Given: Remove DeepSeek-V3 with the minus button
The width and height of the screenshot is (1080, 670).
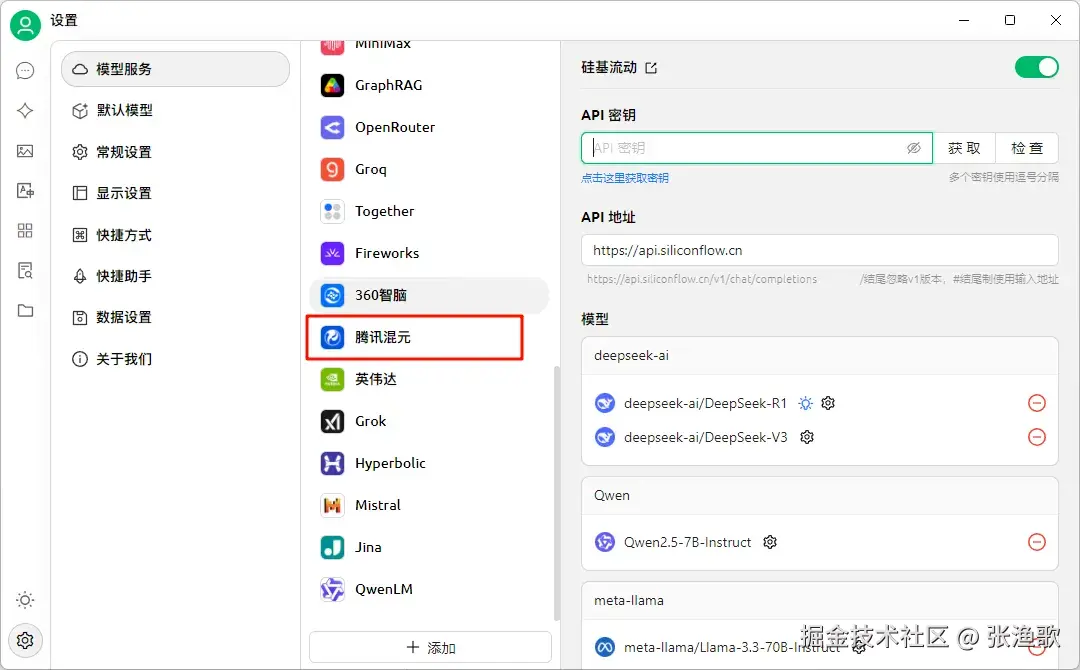Looking at the screenshot, I should pos(1037,437).
